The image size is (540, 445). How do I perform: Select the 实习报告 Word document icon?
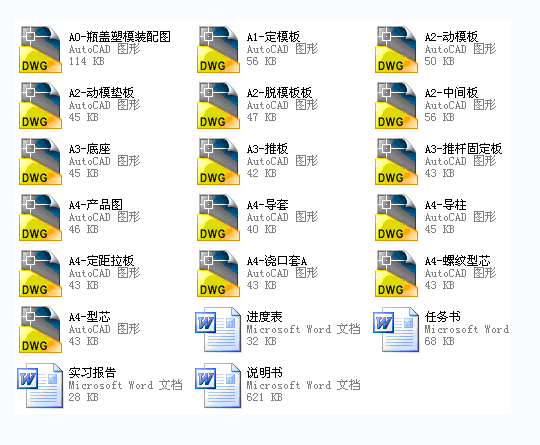40,385
